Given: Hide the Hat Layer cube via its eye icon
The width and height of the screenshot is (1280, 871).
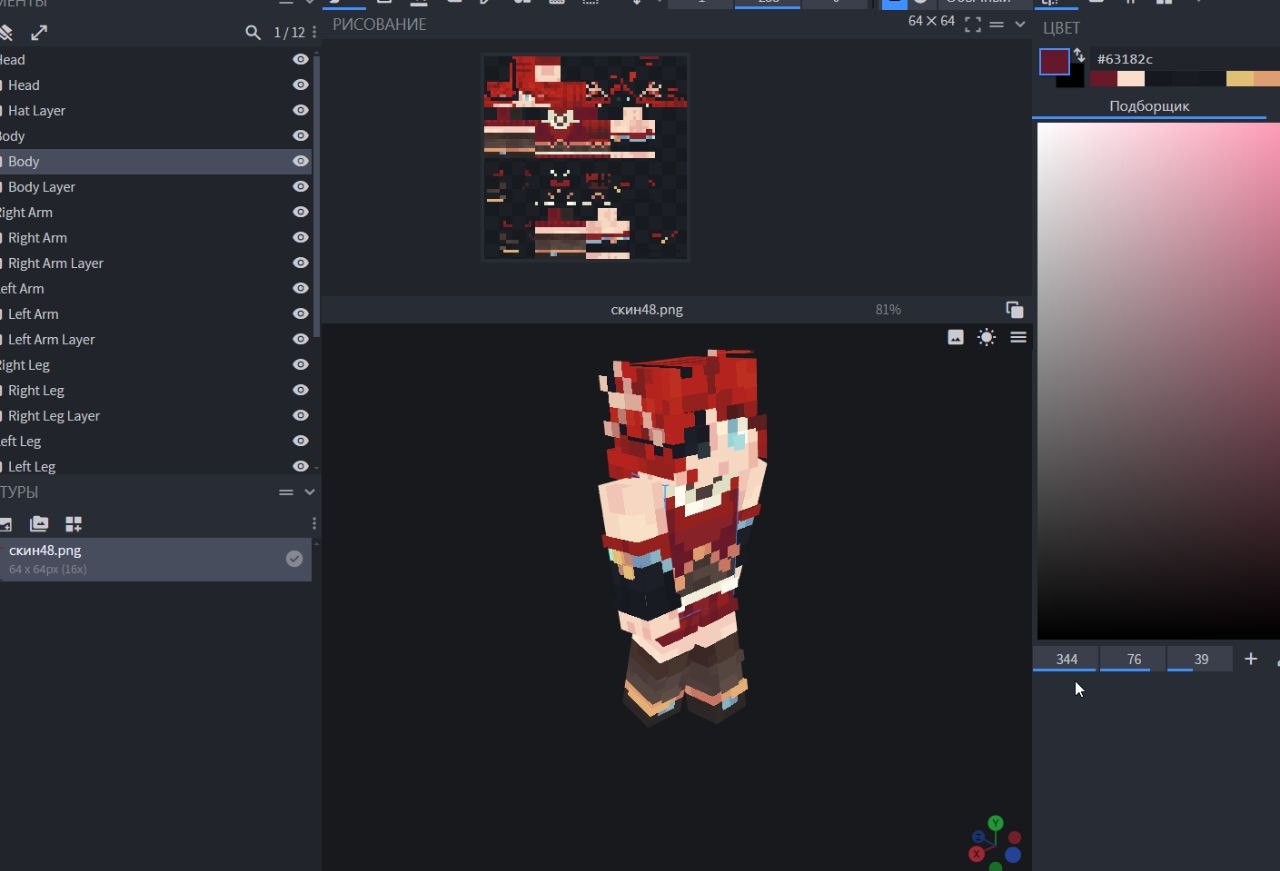Looking at the screenshot, I should click(300, 110).
